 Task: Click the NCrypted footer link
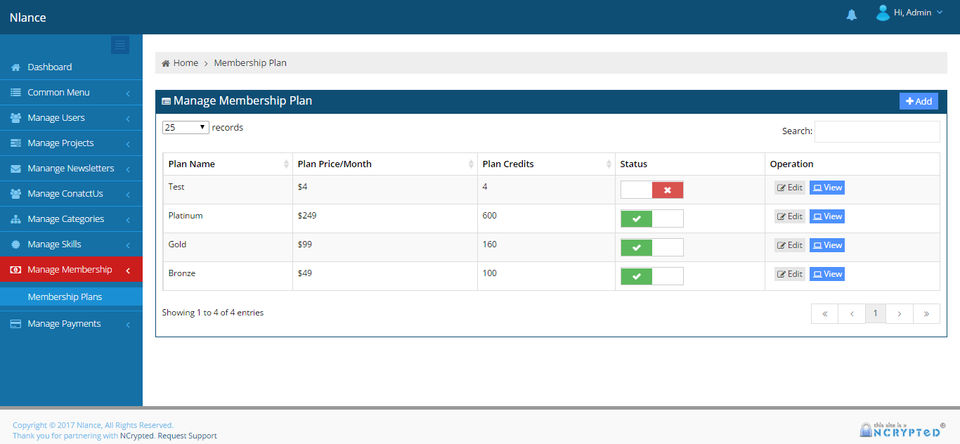click(x=138, y=436)
